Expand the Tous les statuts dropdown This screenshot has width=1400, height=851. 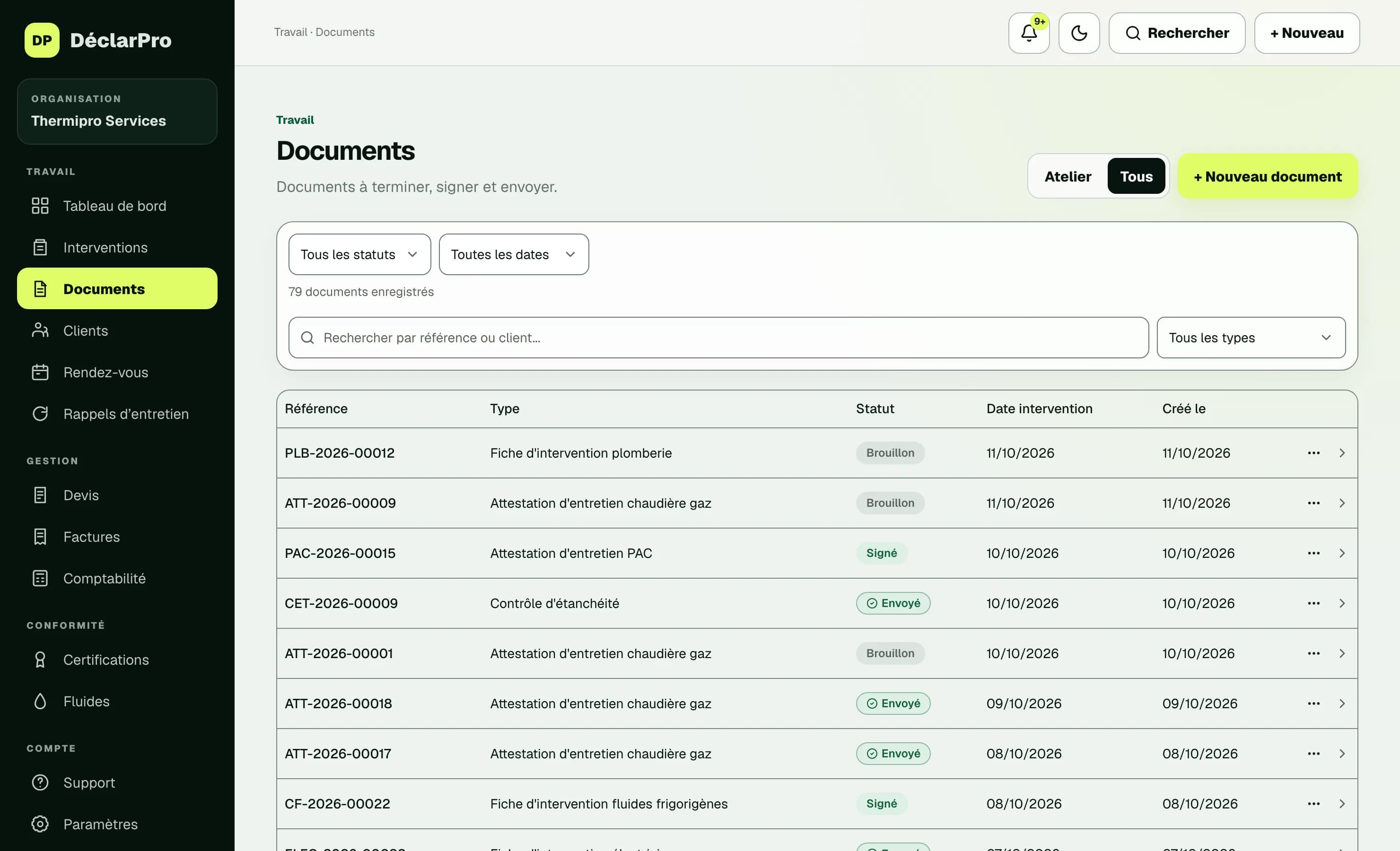point(359,254)
